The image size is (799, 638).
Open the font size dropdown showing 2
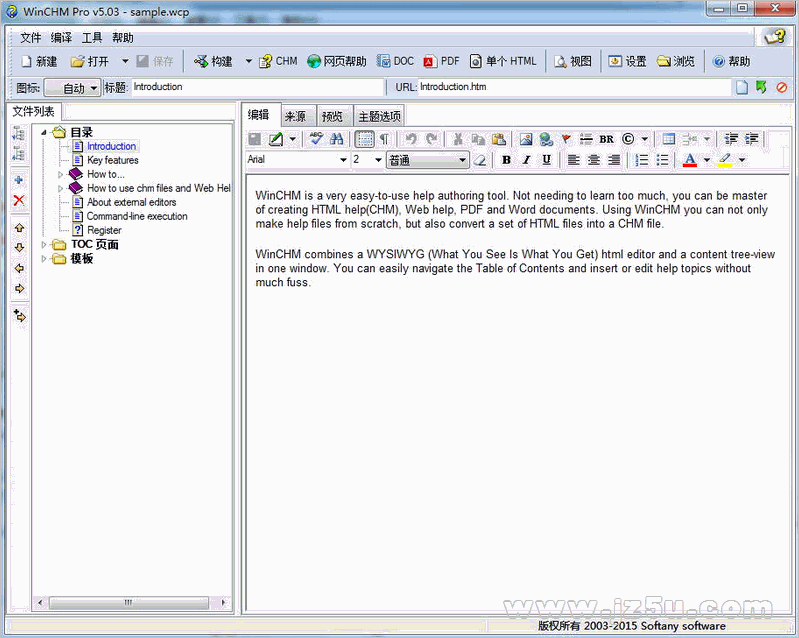pyautogui.click(x=378, y=160)
